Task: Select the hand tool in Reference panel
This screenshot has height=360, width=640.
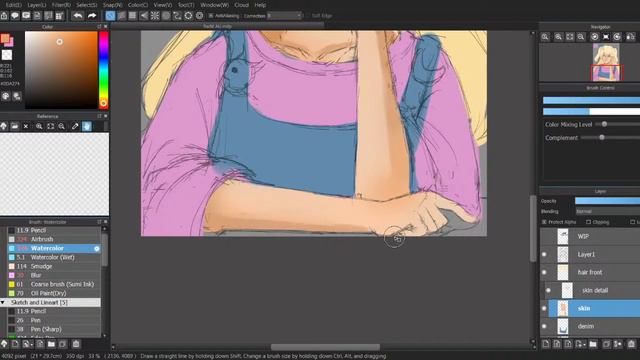Action: pyautogui.click(x=87, y=126)
